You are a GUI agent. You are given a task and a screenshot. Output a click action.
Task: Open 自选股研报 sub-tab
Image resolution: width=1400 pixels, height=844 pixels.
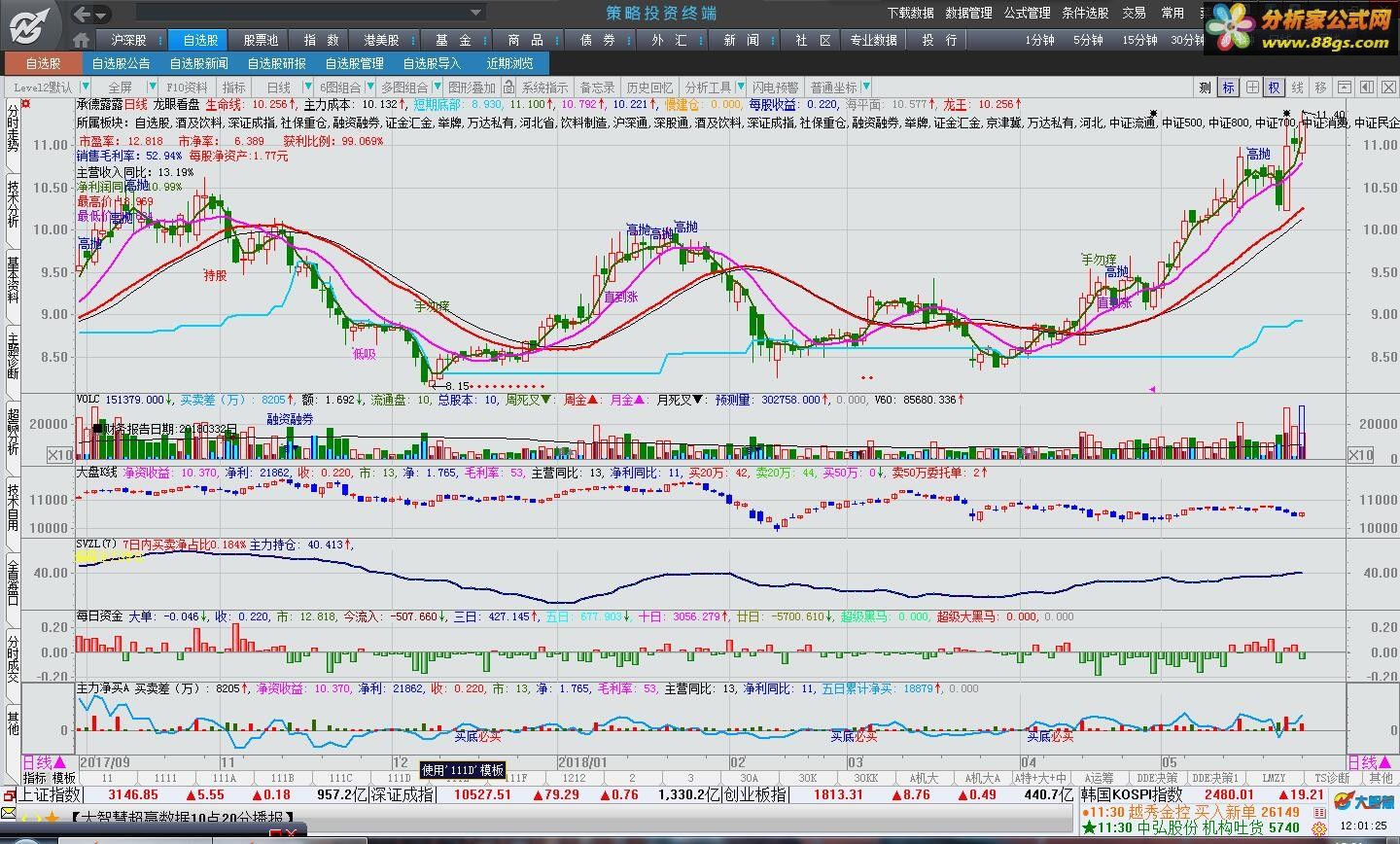[x=276, y=63]
